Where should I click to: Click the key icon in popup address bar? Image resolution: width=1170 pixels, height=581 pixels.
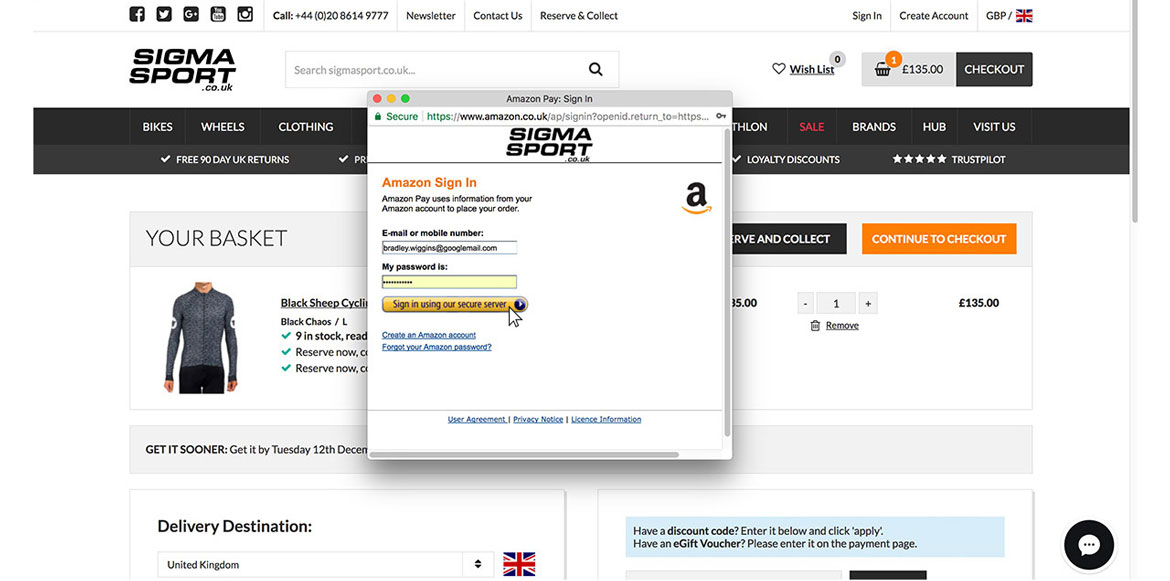[x=721, y=116]
